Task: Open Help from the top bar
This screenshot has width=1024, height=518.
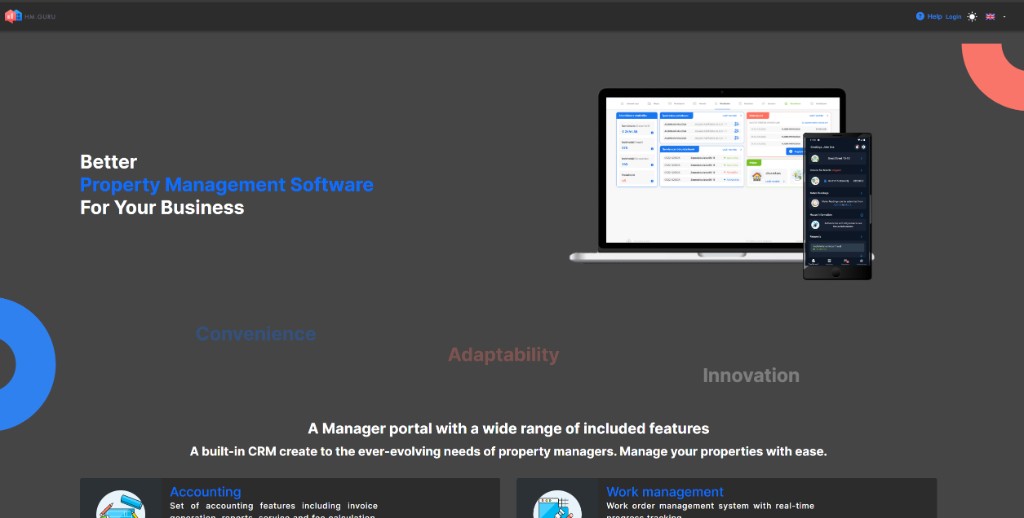Action: click(929, 16)
